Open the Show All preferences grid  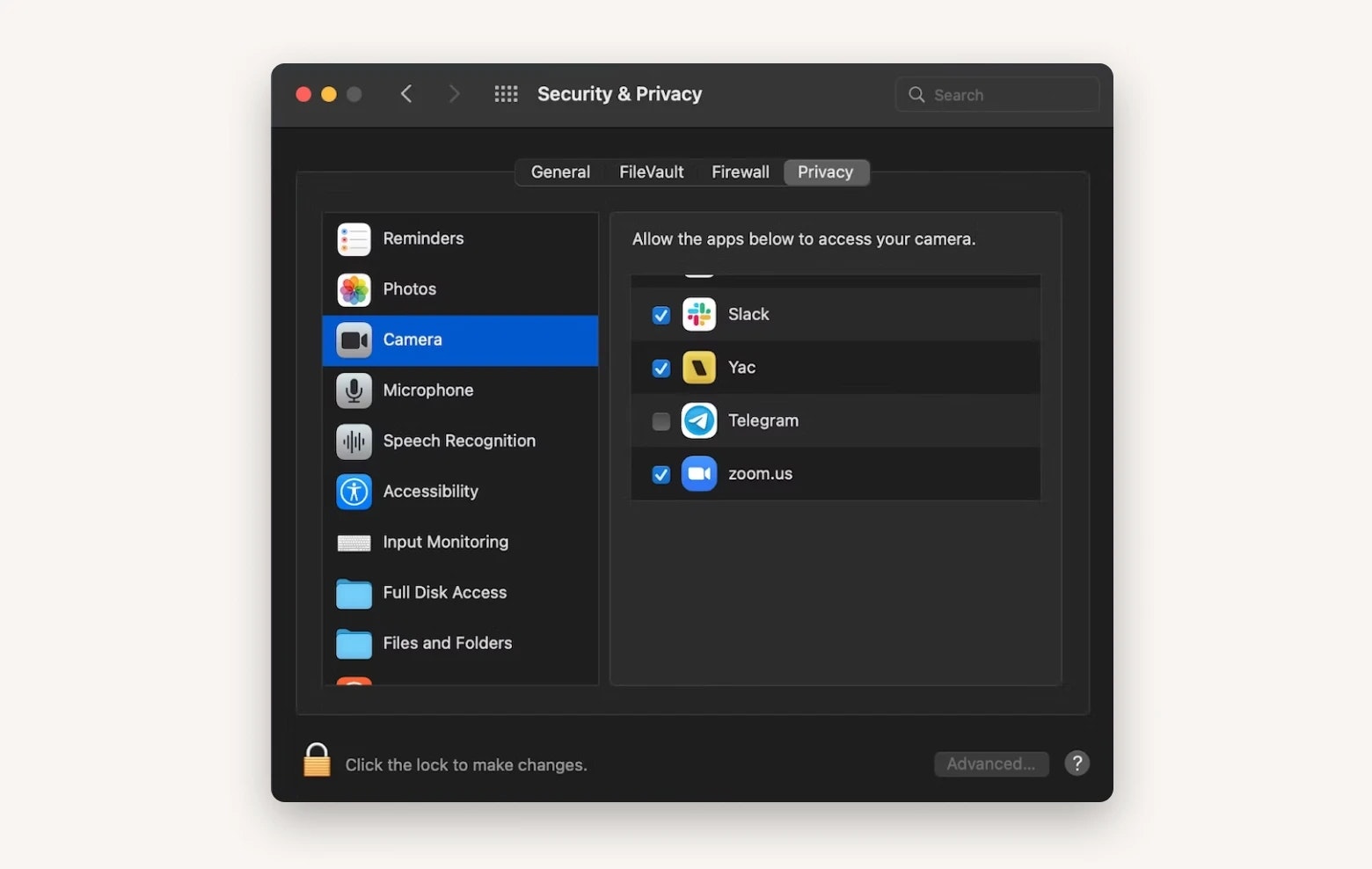506,94
